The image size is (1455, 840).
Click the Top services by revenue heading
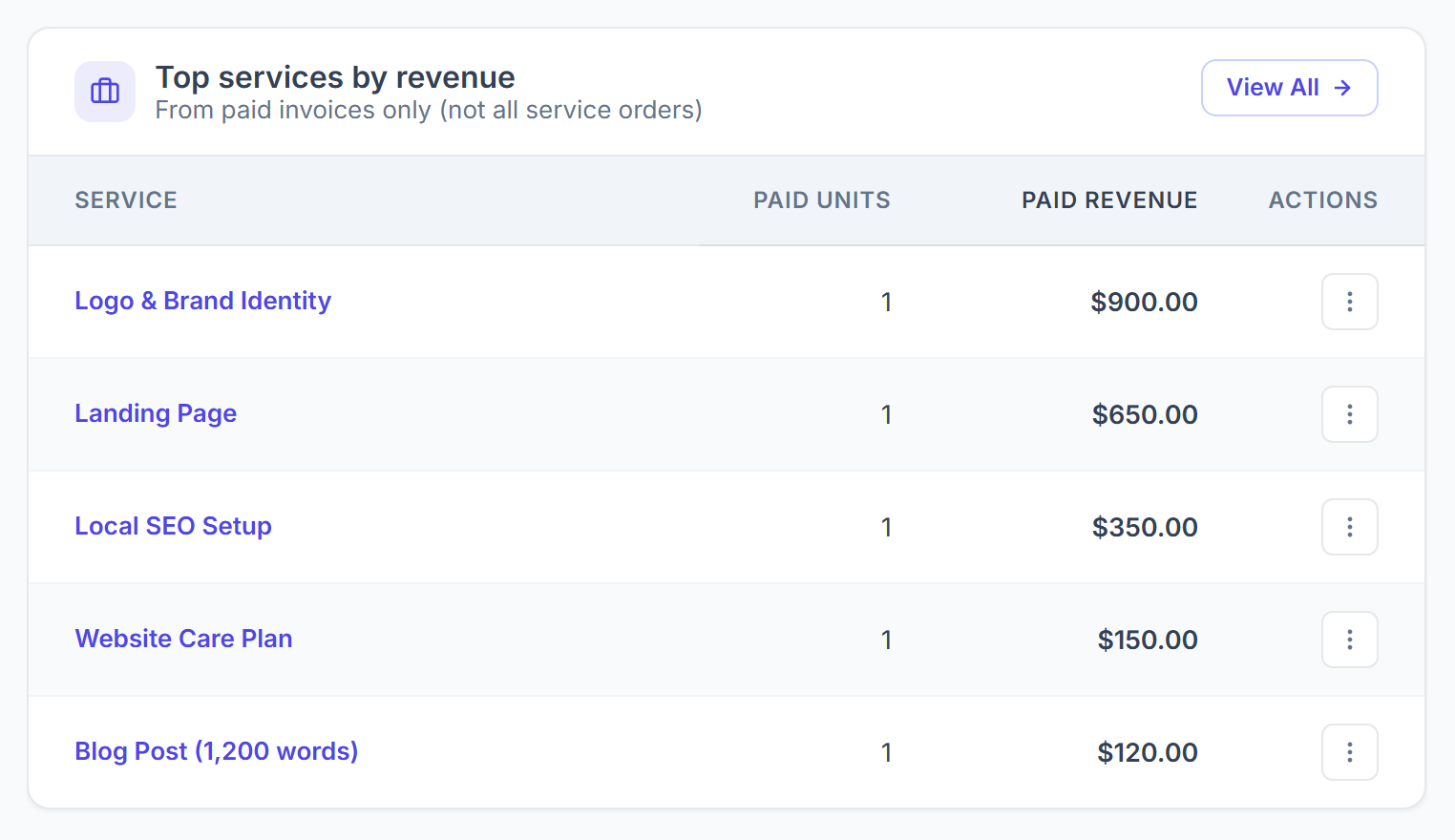335,77
